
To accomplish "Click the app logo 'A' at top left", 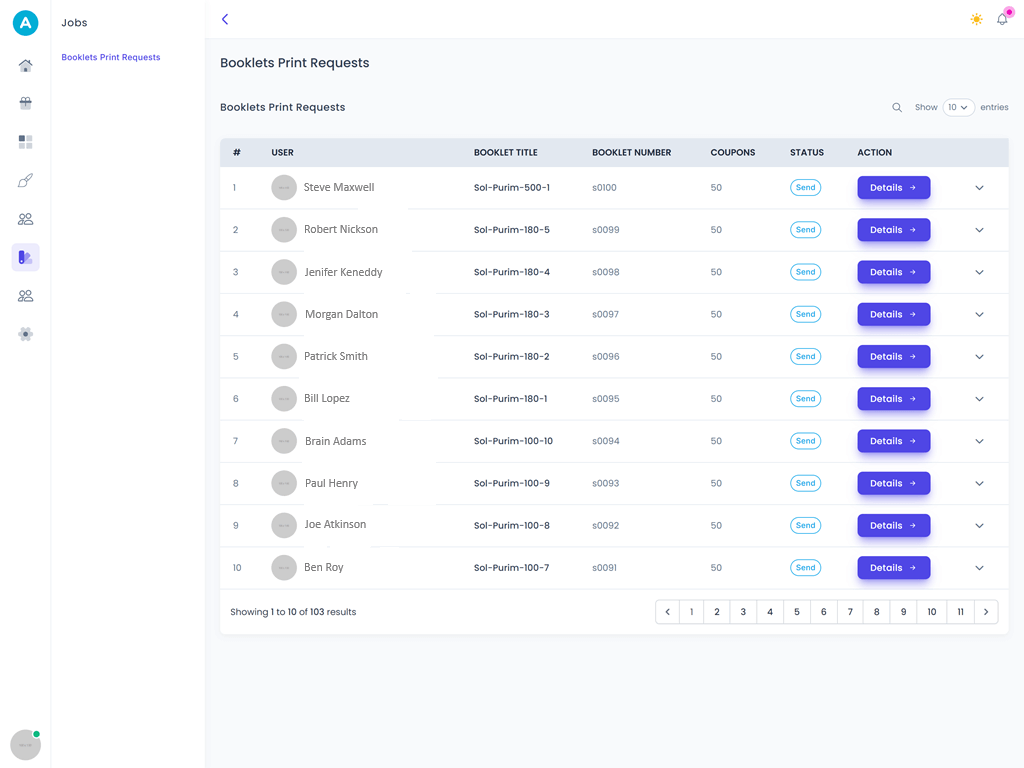I will point(25,23).
